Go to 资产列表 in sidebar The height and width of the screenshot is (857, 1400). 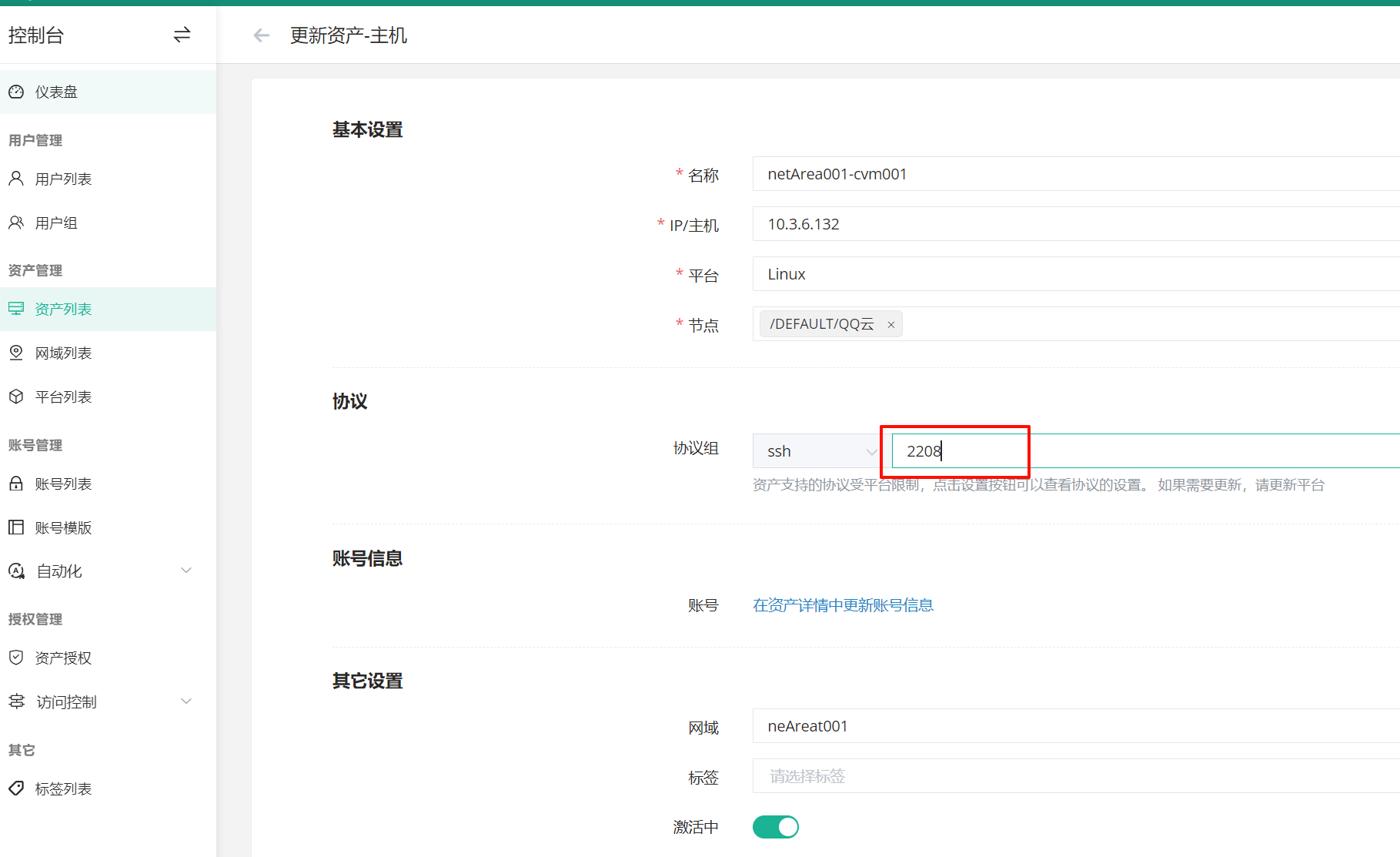click(63, 309)
